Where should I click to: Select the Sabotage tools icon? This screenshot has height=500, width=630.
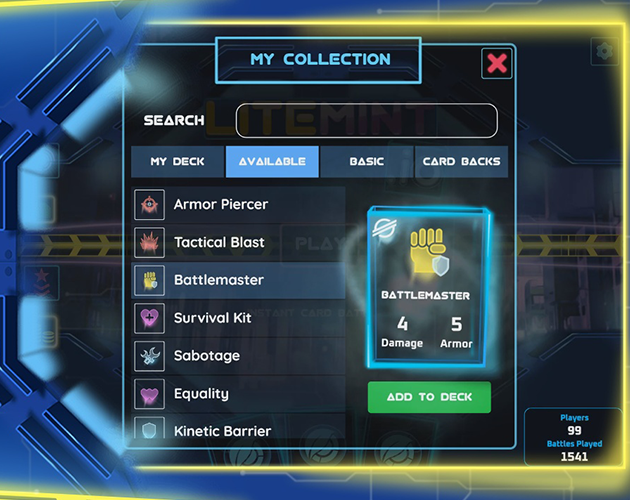[x=149, y=356]
